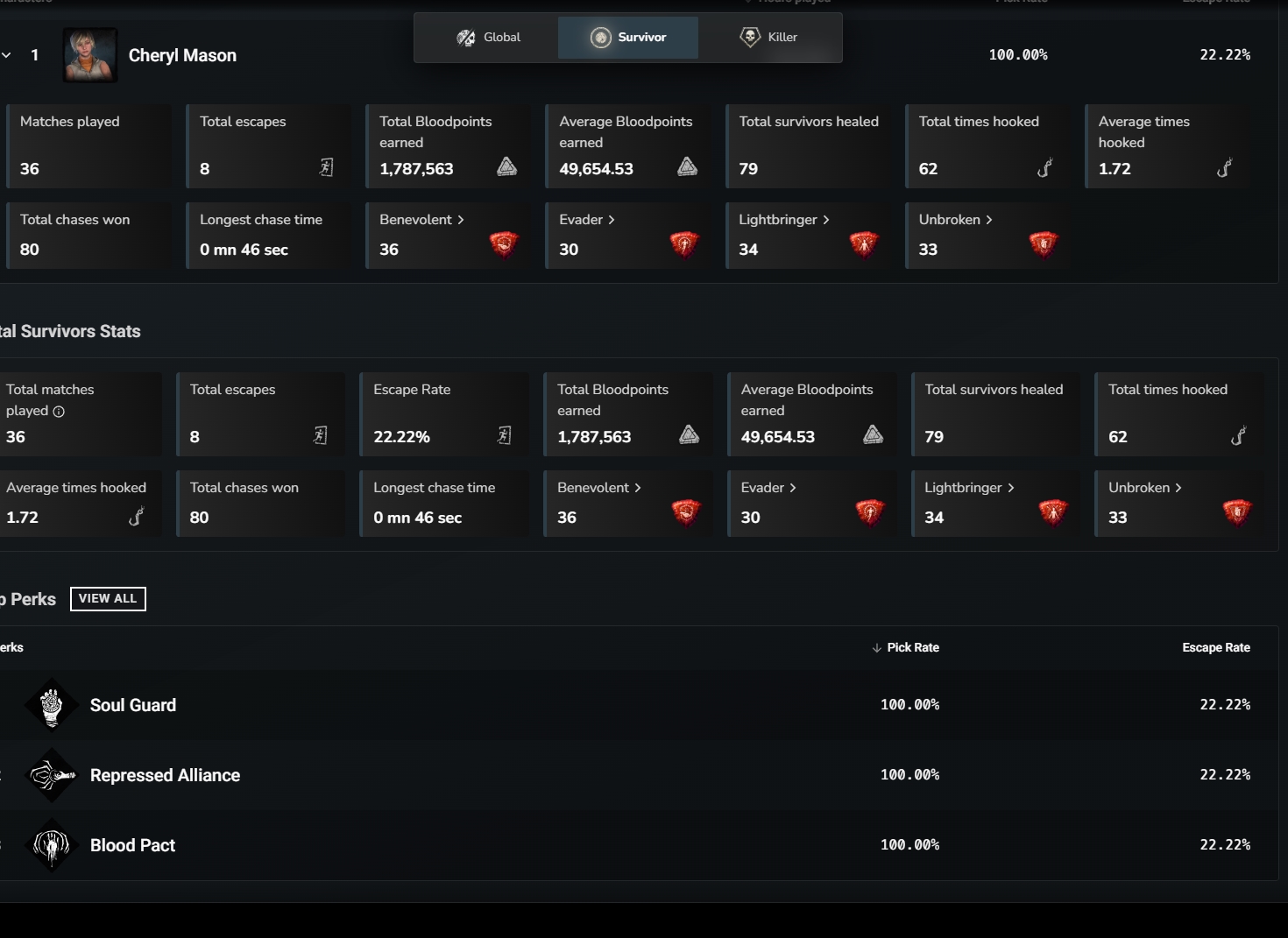Click Lightbringer emblem in Cheryl Mason's stats
The height and width of the screenshot is (938, 1288).
pyautogui.click(x=864, y=243)
